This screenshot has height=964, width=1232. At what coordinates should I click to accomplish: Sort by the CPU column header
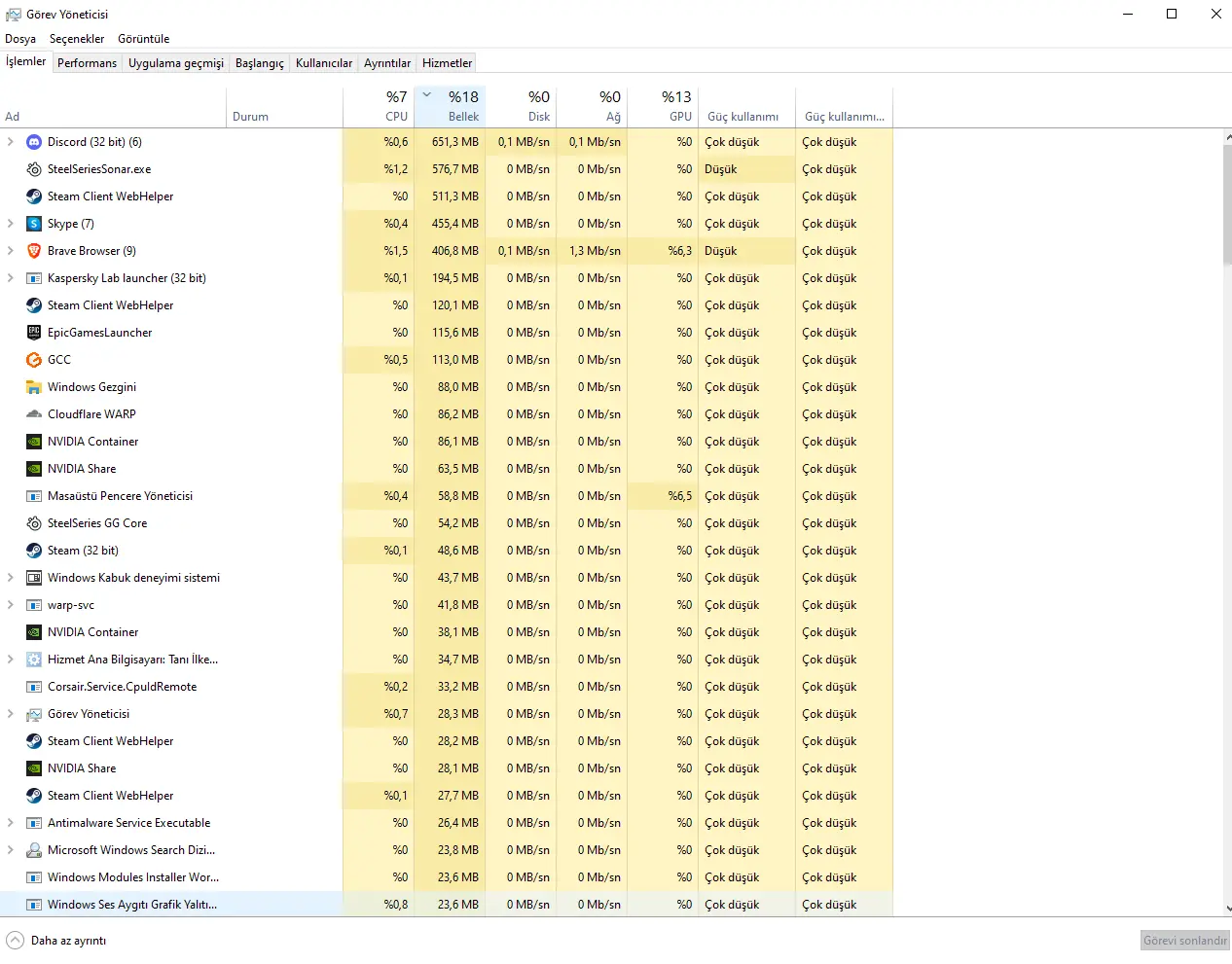click(x=379, y=107)
